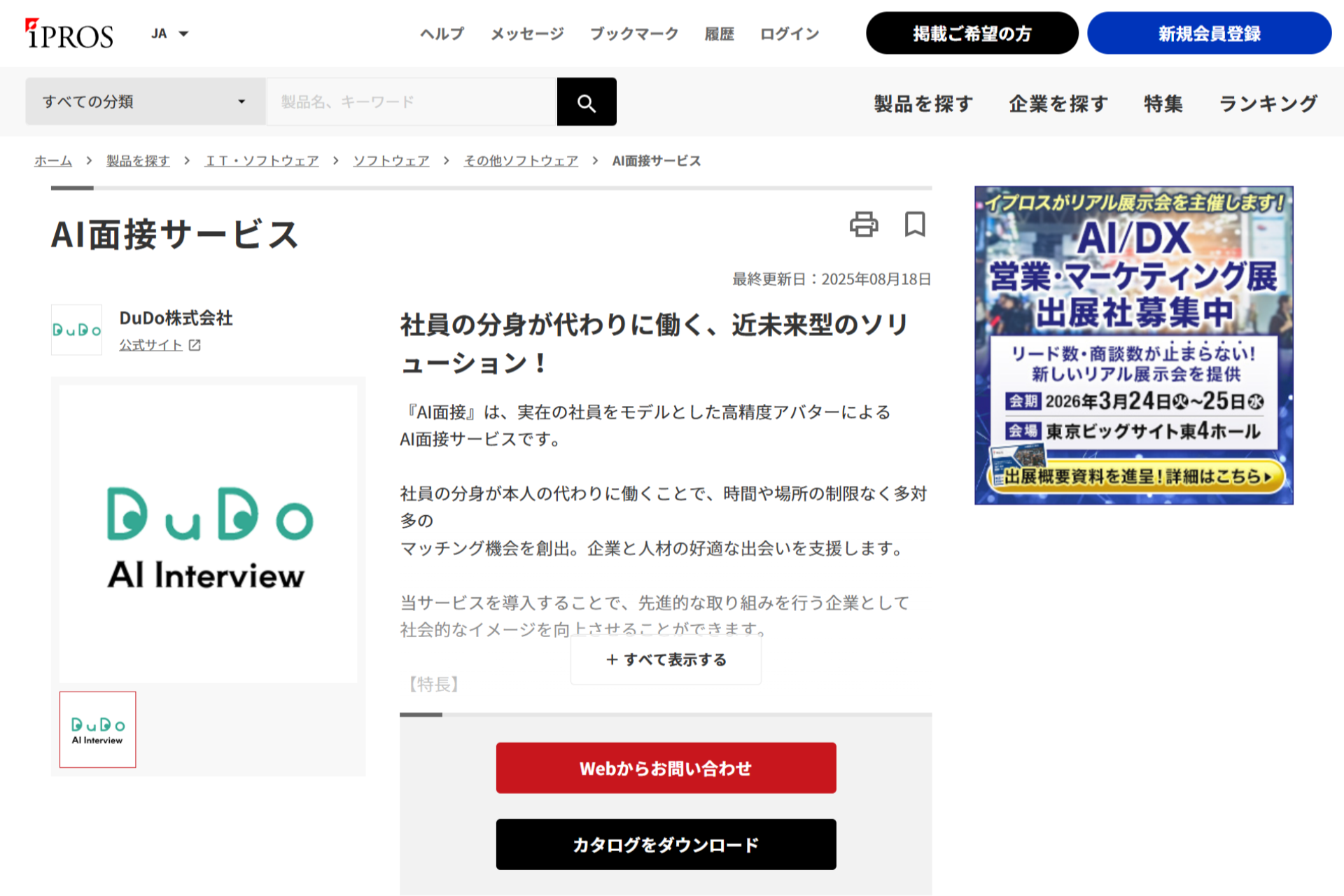Click the 社員の分身が代わりに働く headline
This screenshot has height=896, width=1344.
tap(654, 344)
